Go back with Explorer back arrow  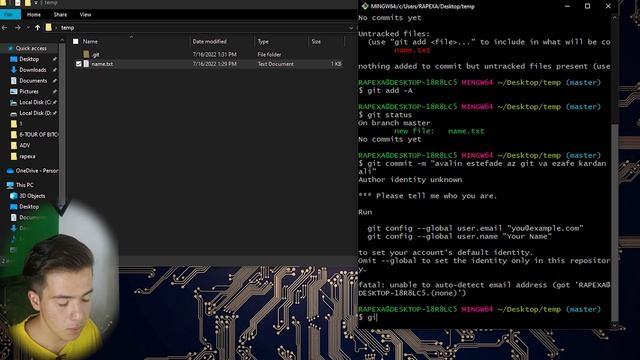click(5, 28)
